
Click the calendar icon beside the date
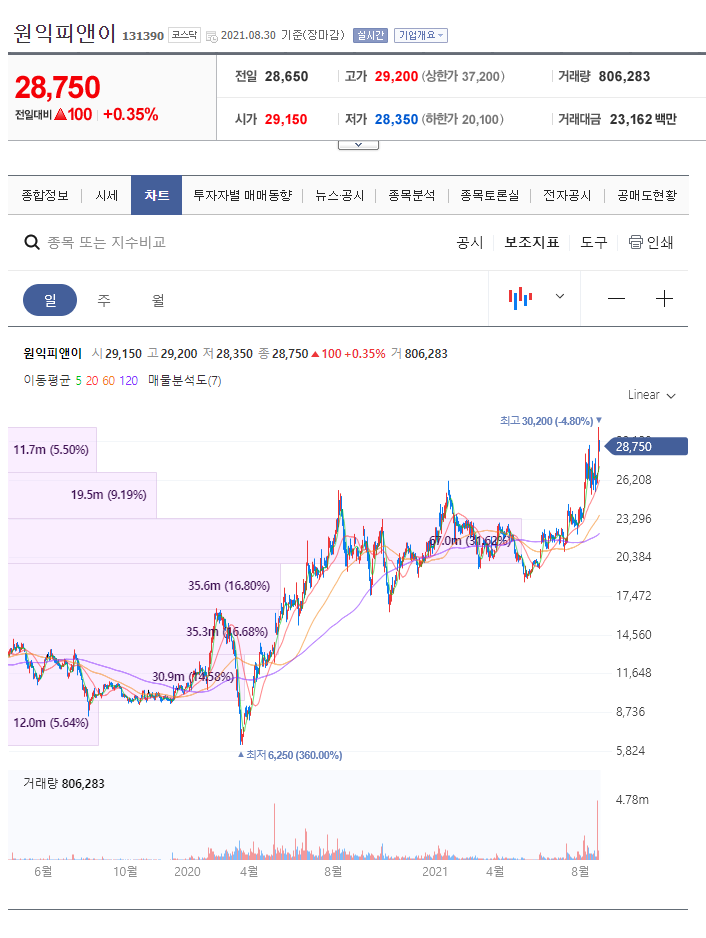211,36
